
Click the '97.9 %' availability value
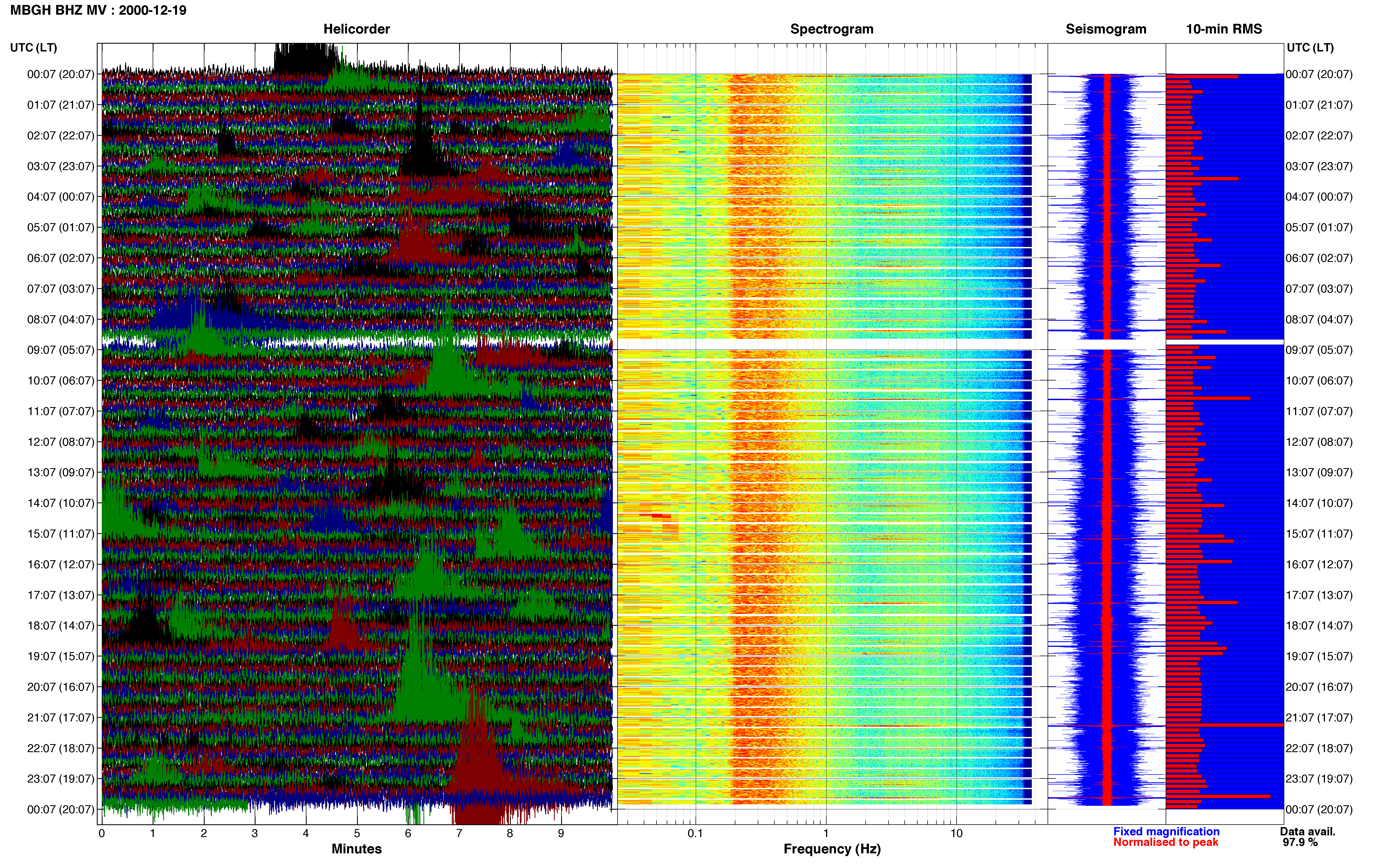coord(1300,843)
